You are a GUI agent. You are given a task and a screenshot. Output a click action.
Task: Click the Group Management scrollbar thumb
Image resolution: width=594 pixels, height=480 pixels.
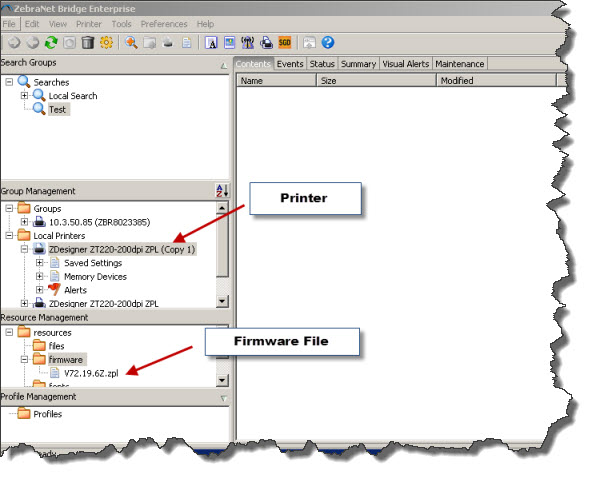pos(222,245)
